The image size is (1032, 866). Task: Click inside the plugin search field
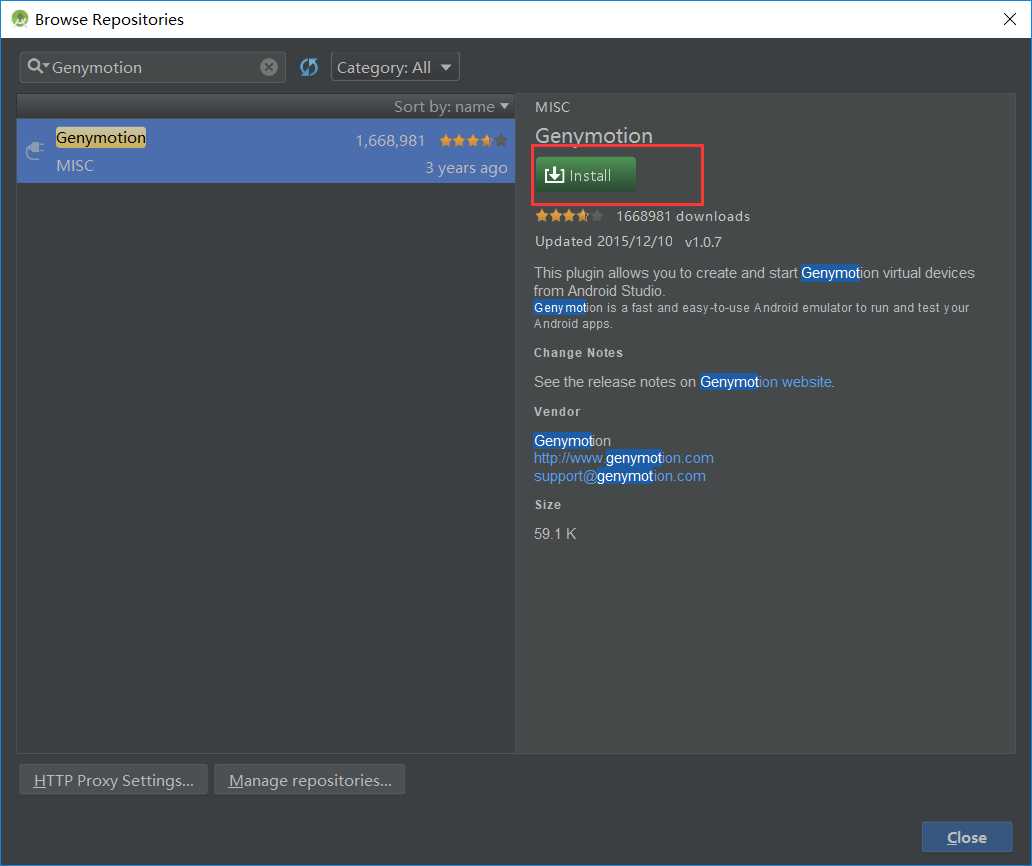pos(153,67)
